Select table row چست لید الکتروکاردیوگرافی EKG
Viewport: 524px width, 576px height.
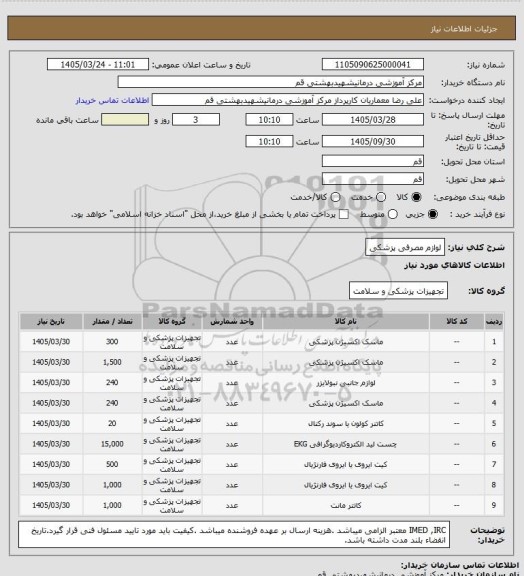(x=262, y=444)
